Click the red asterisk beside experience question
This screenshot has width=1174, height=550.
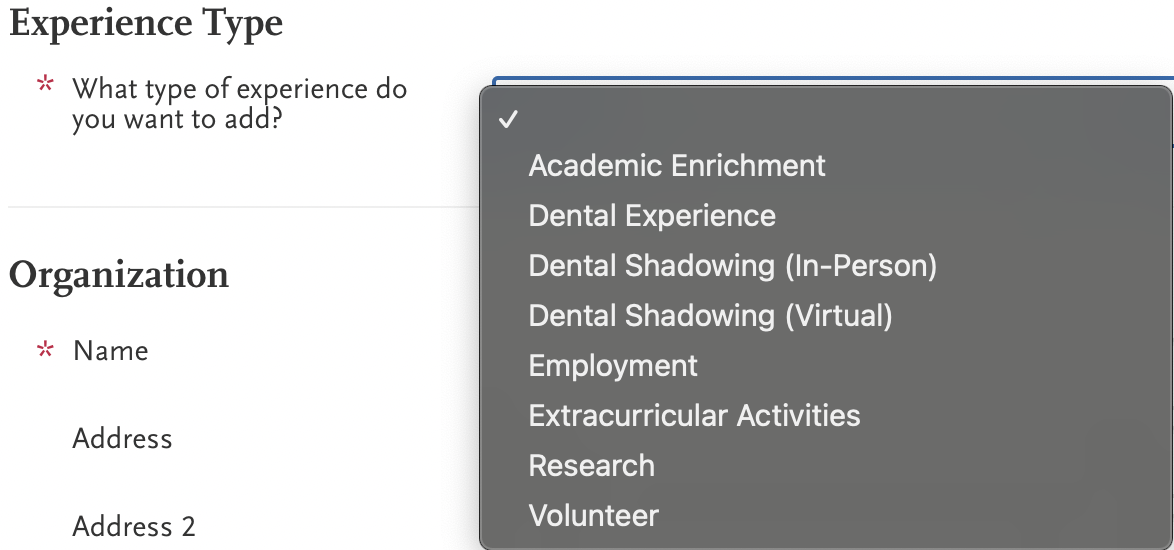(46, 84)
